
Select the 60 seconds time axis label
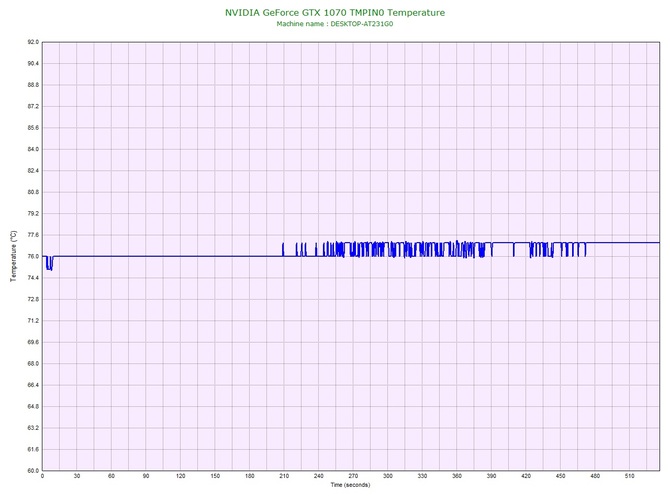coord(112,476)
